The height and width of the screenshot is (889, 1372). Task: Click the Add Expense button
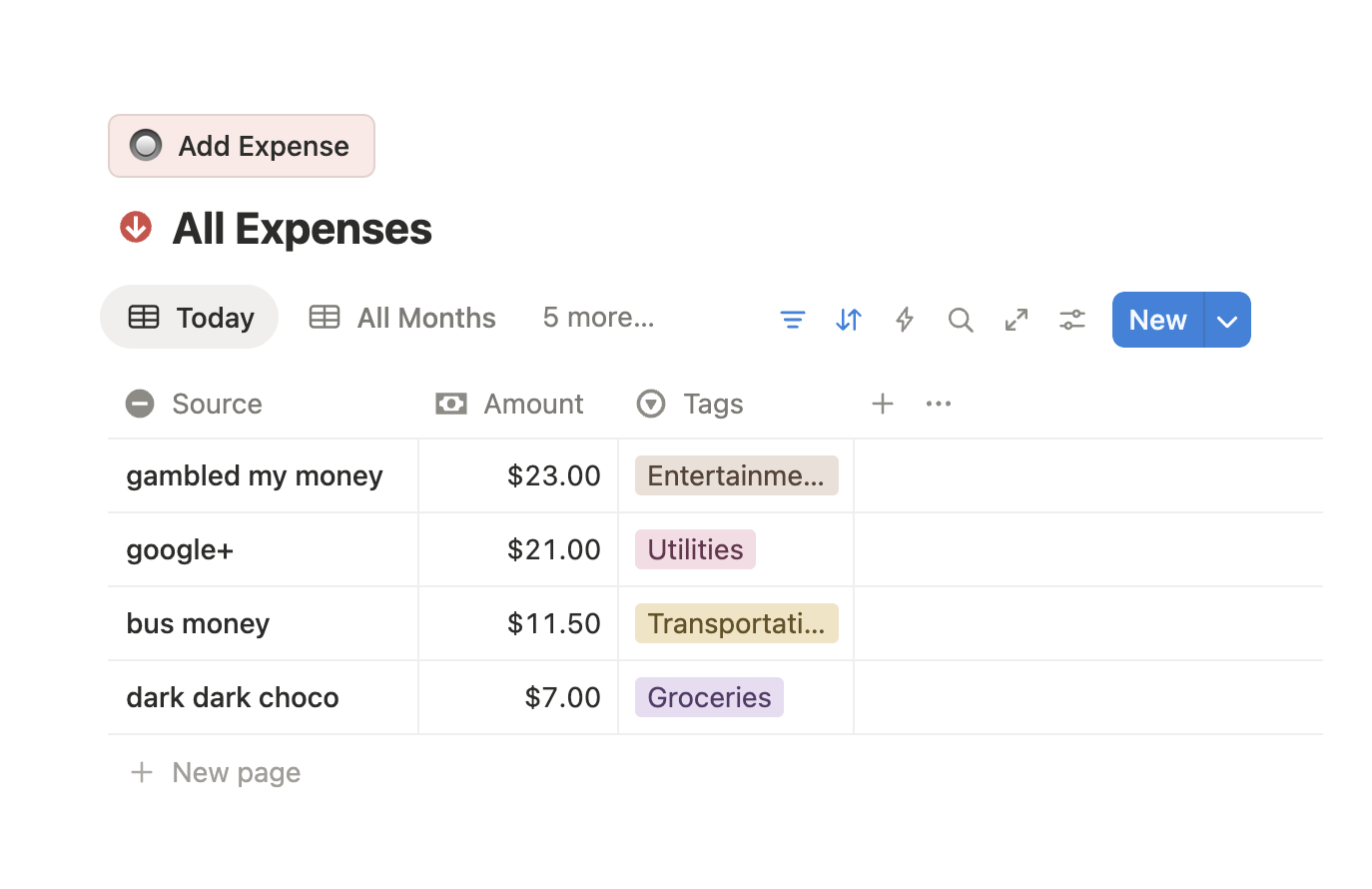click(x=241, y=145)
